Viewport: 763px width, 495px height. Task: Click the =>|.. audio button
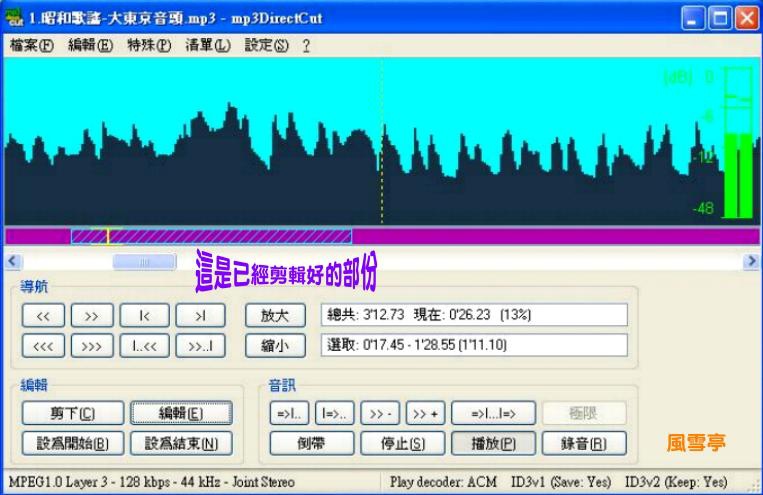[x=289, y=413]
